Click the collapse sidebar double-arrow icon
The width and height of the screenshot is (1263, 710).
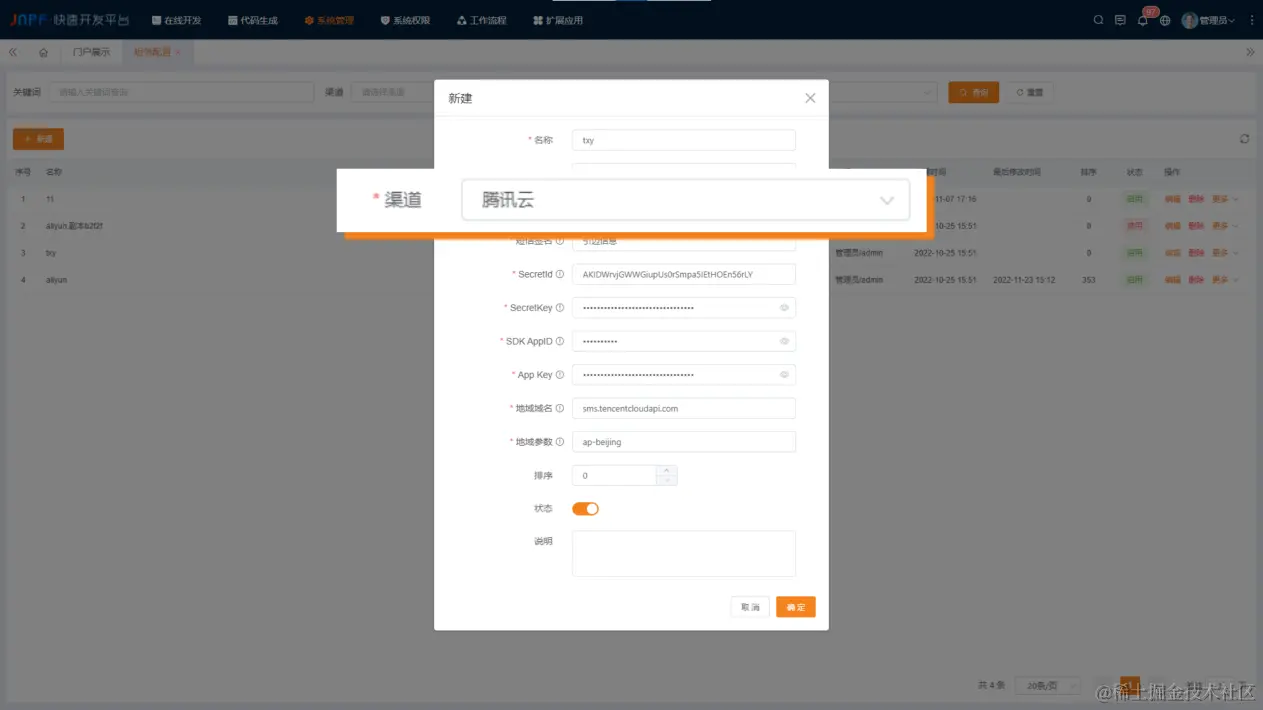(x=13, y=52)
